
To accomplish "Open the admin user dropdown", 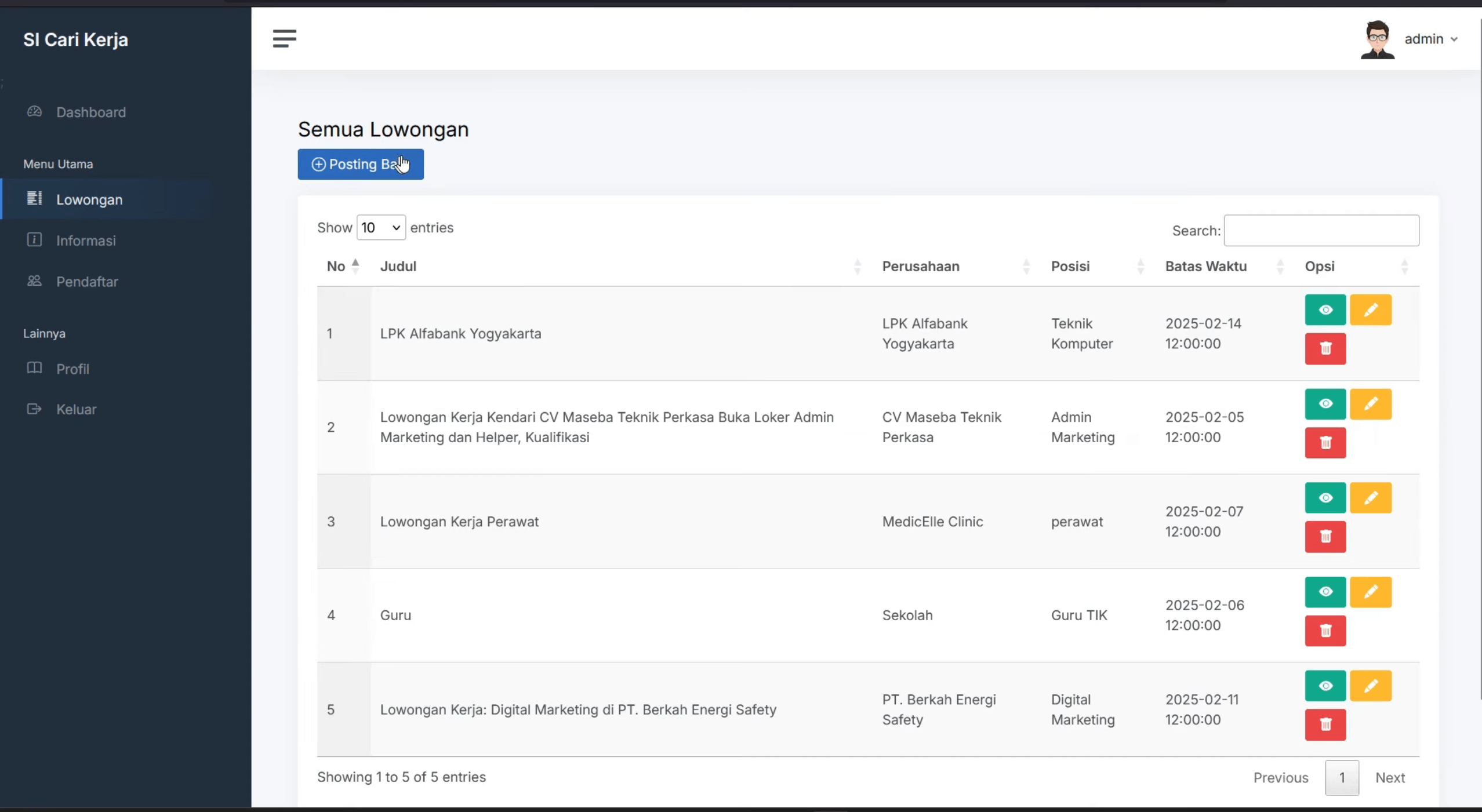I will click(1430, 39).
